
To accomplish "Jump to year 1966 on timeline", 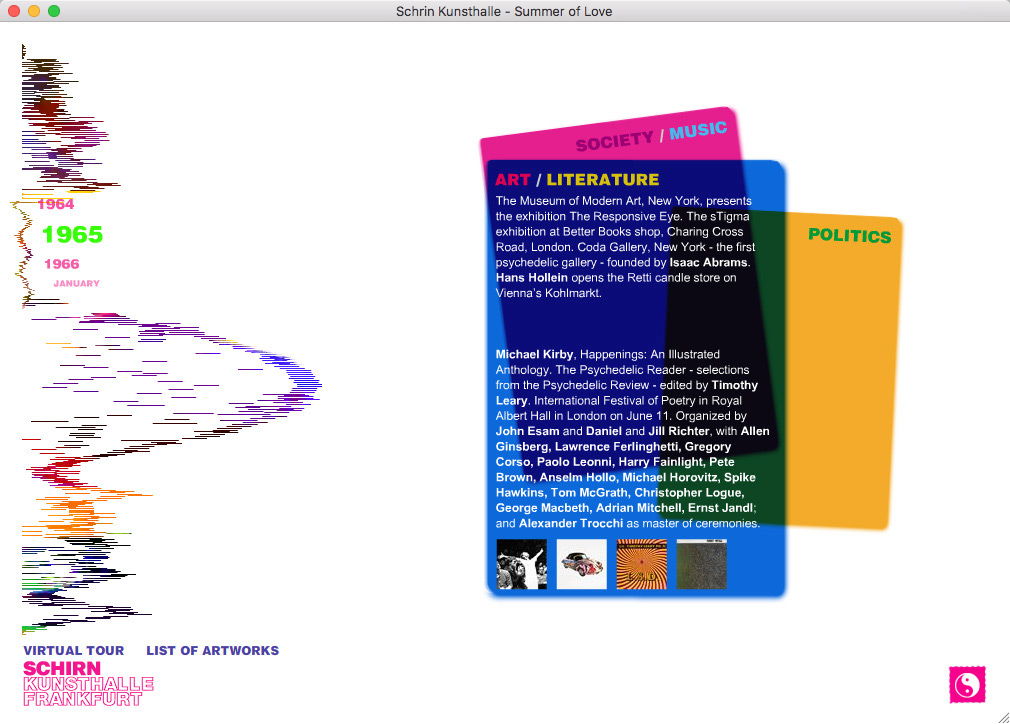I will click(61, 264).
